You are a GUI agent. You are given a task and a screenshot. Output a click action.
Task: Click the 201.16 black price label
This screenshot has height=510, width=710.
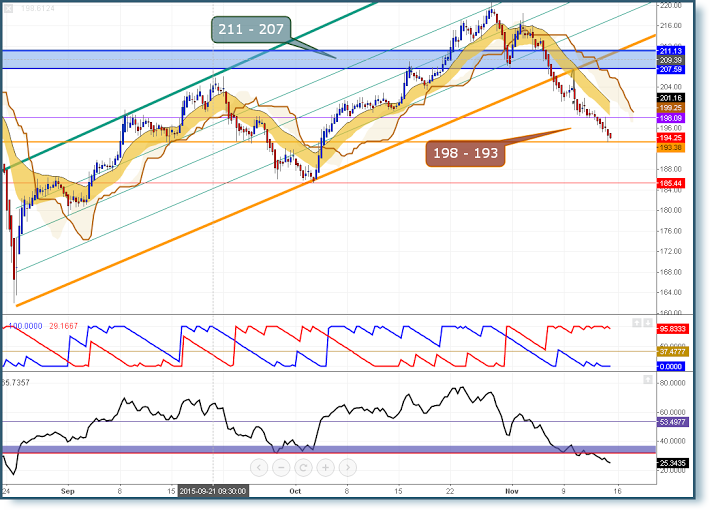point(671,98)
